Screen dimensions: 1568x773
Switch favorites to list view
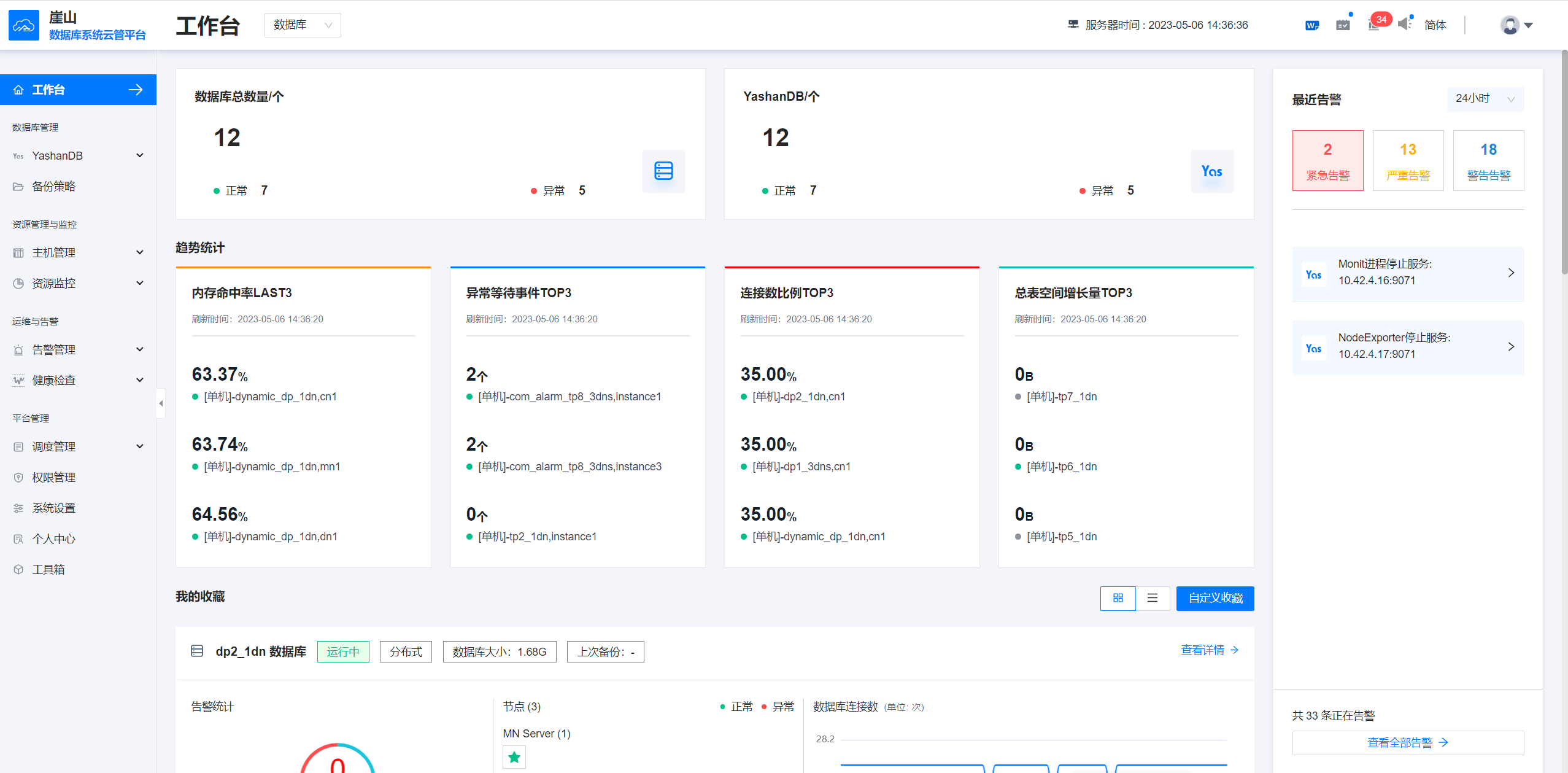[x=1152, y=598]
